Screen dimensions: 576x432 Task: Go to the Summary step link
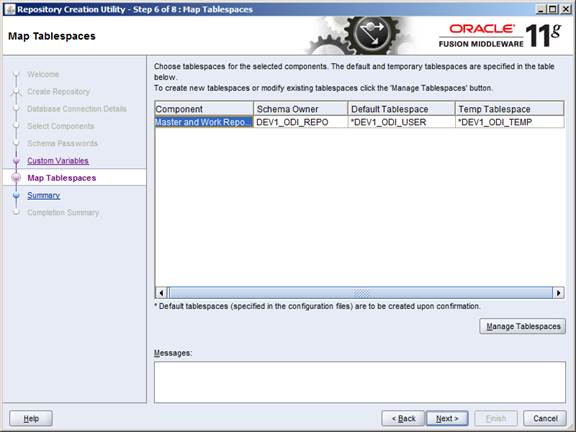click(x=43, y=195)
